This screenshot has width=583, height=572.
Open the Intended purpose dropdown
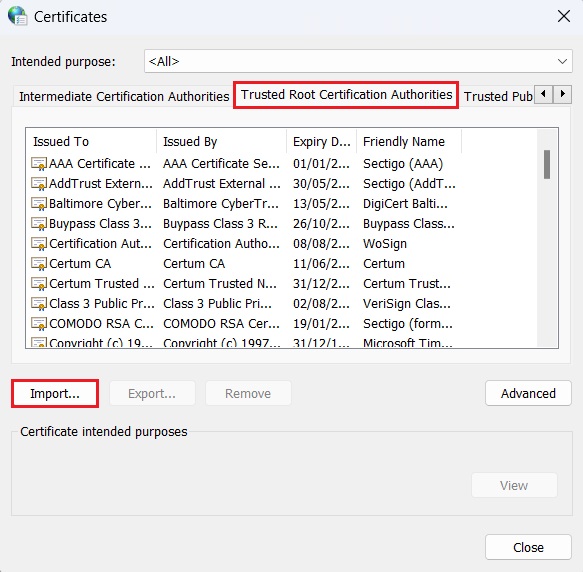(x=358, y=61)
